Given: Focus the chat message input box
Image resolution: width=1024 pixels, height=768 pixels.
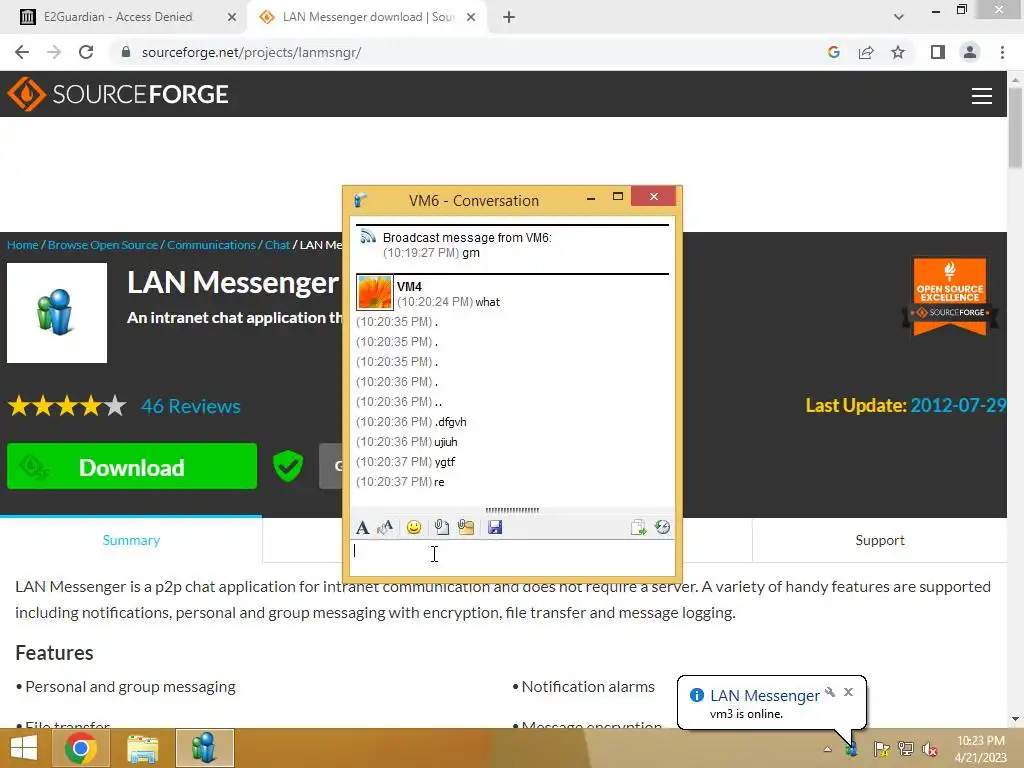Looking at the screenshot, I should tap(513, 558).
